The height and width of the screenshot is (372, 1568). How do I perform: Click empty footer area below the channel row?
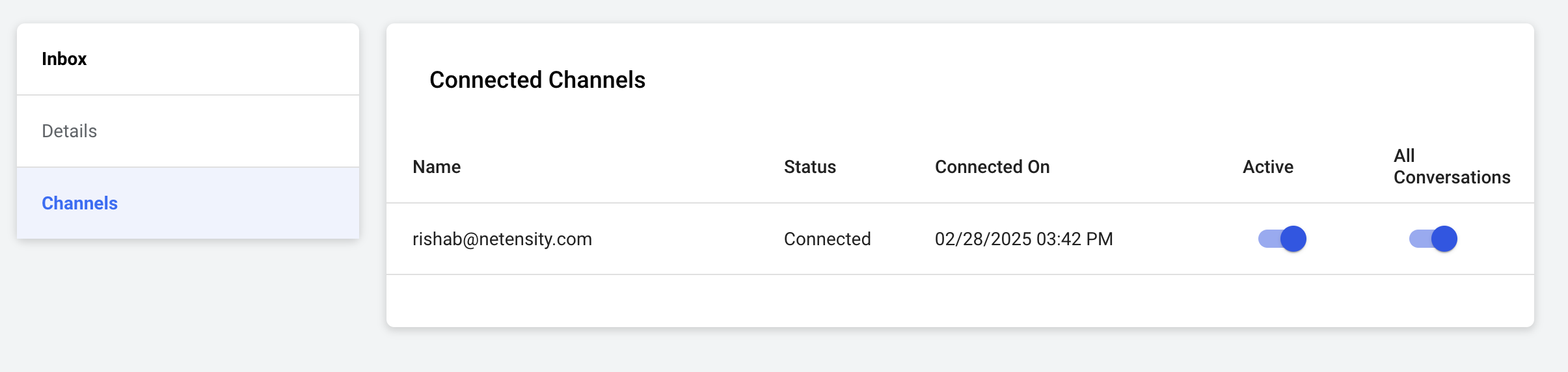960,300
